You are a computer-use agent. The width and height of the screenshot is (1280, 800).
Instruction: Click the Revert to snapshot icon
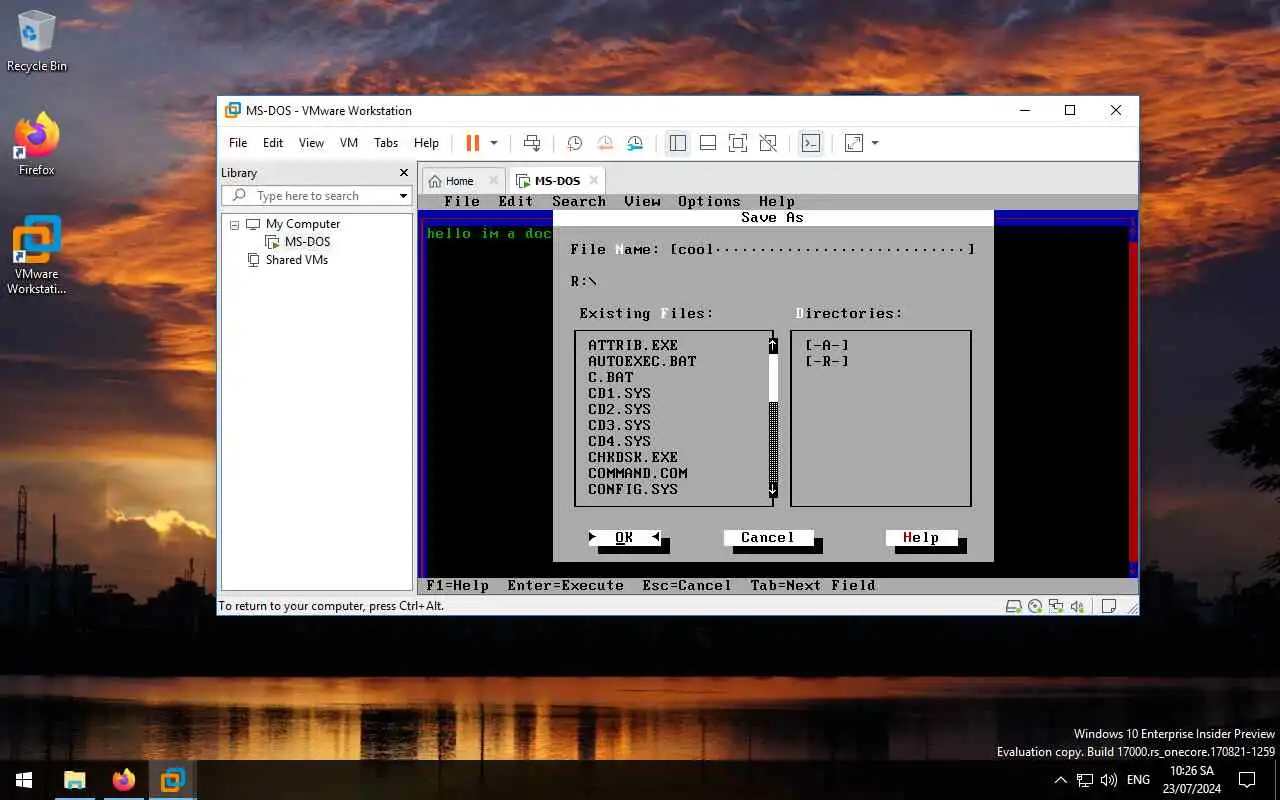[605, 143]
